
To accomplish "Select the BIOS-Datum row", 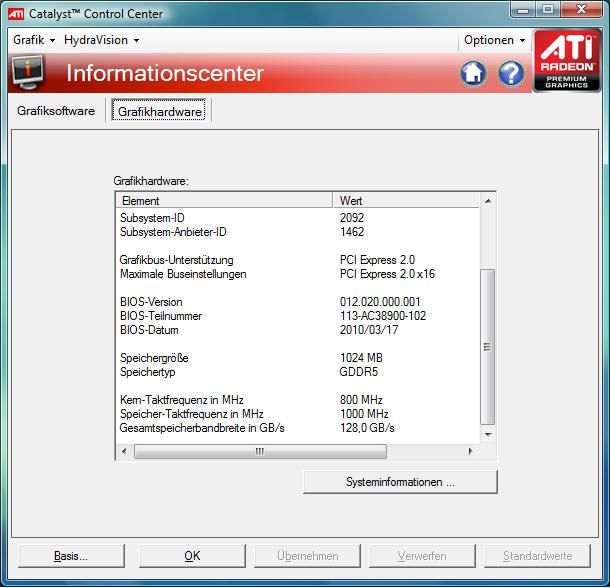I will click(298, 330).
